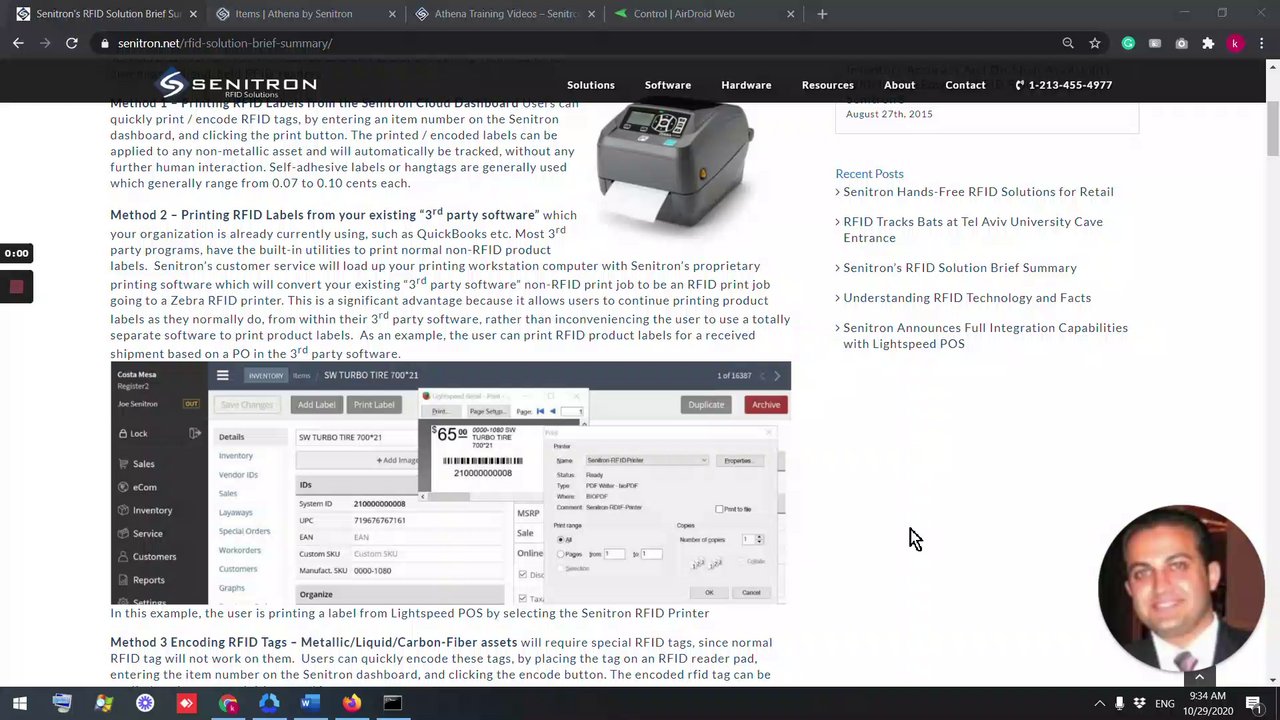Click the ENG language indicator
This screenshot has height=720, width=1280.
[1164, 703]
